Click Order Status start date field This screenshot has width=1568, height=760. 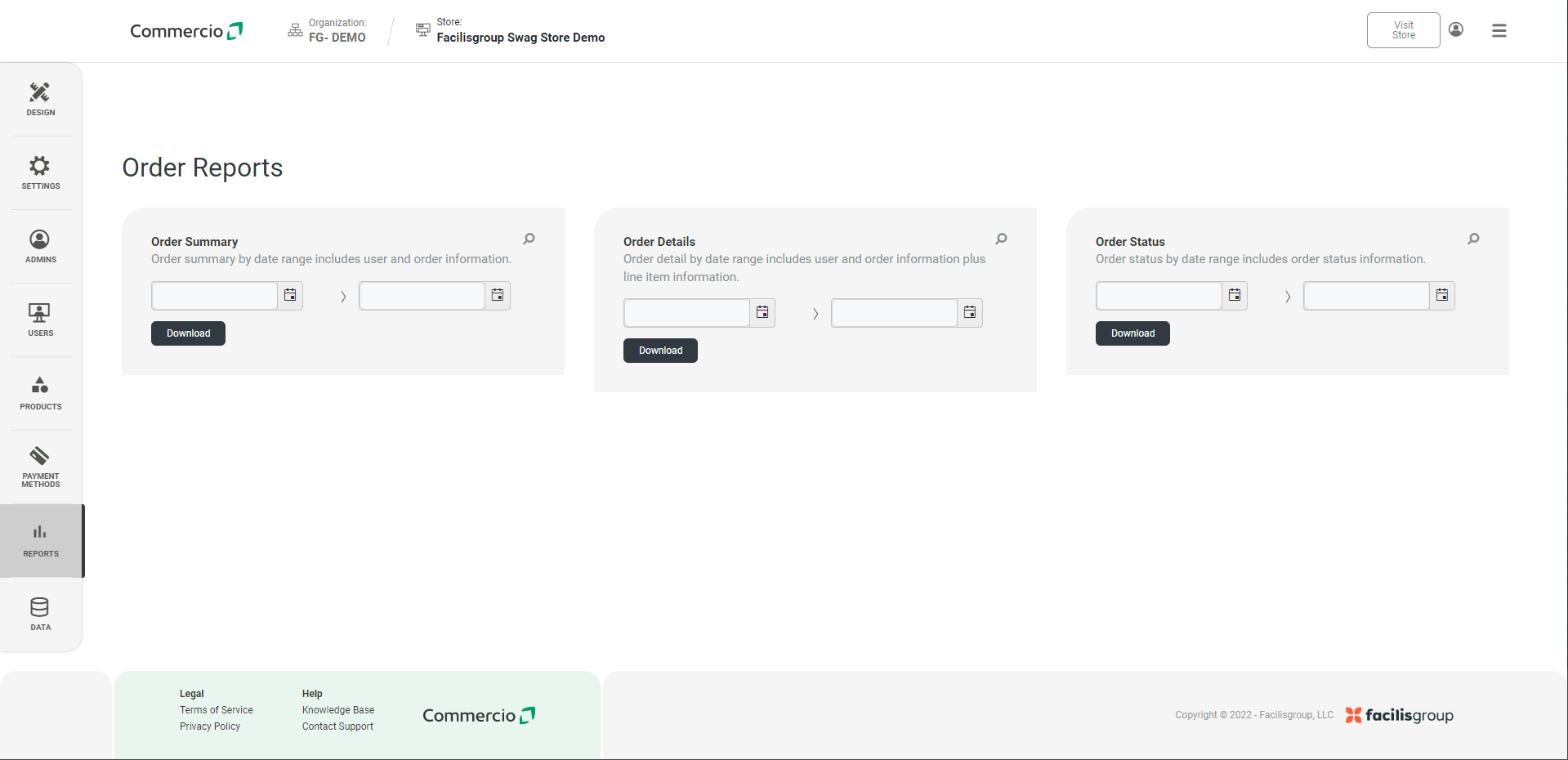coord(1159,296)
